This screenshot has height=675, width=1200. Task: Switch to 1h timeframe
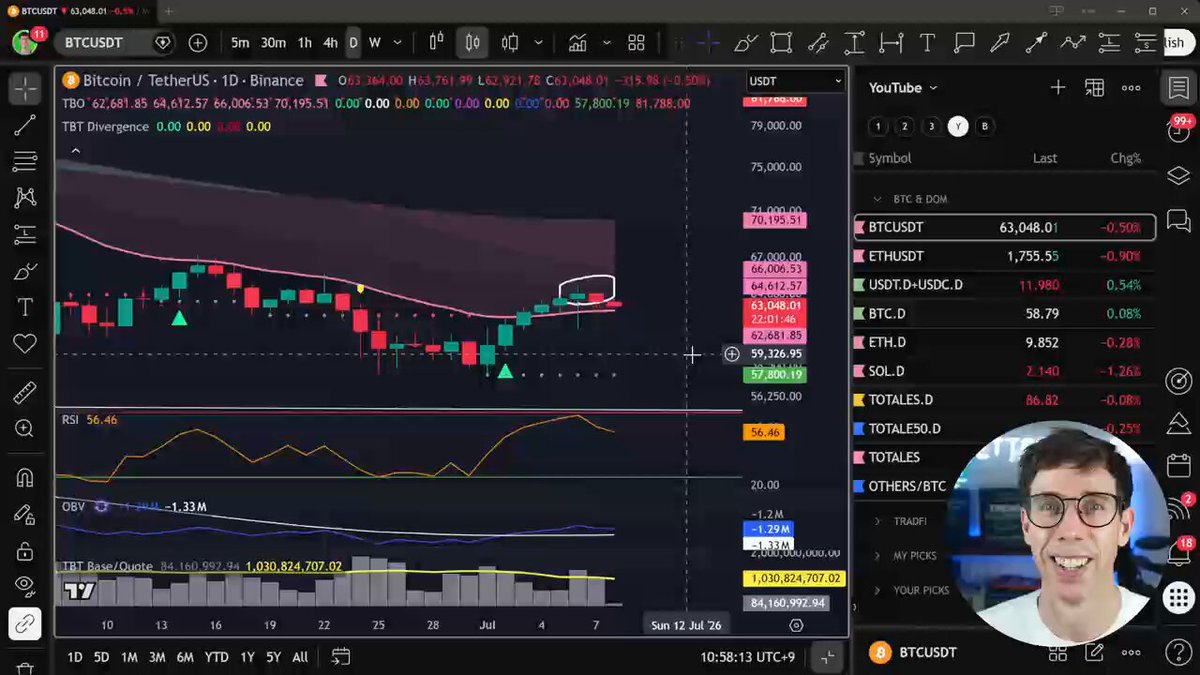coord(304,43)
